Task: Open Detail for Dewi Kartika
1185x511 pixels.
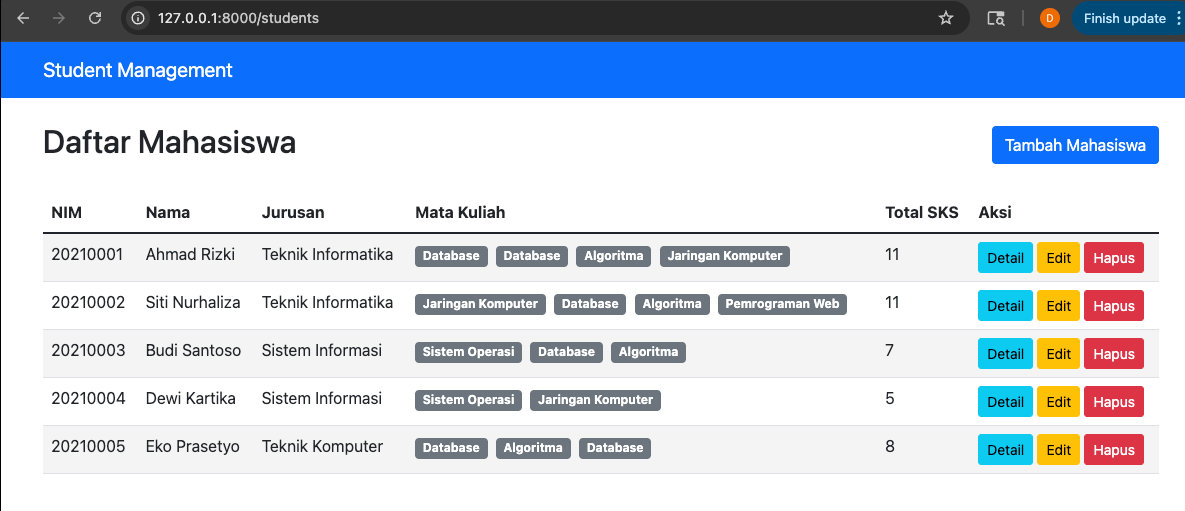Action: click(1005, 401)
